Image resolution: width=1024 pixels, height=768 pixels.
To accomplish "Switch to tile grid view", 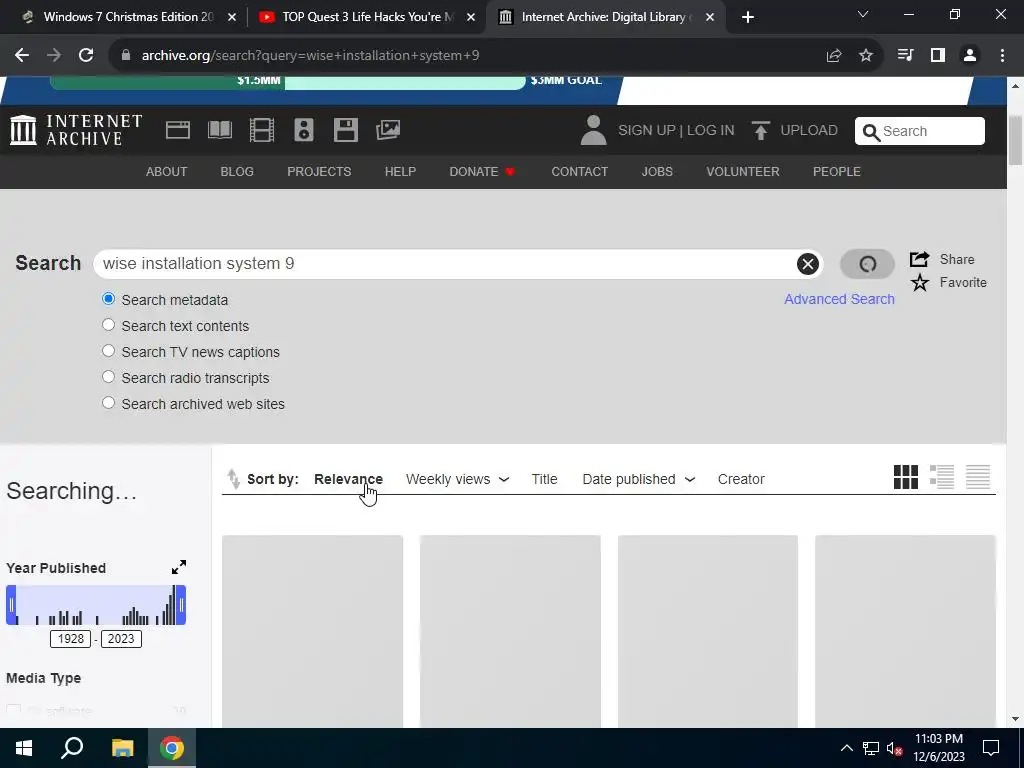I will pyautogui.click(x=906, y=477).
